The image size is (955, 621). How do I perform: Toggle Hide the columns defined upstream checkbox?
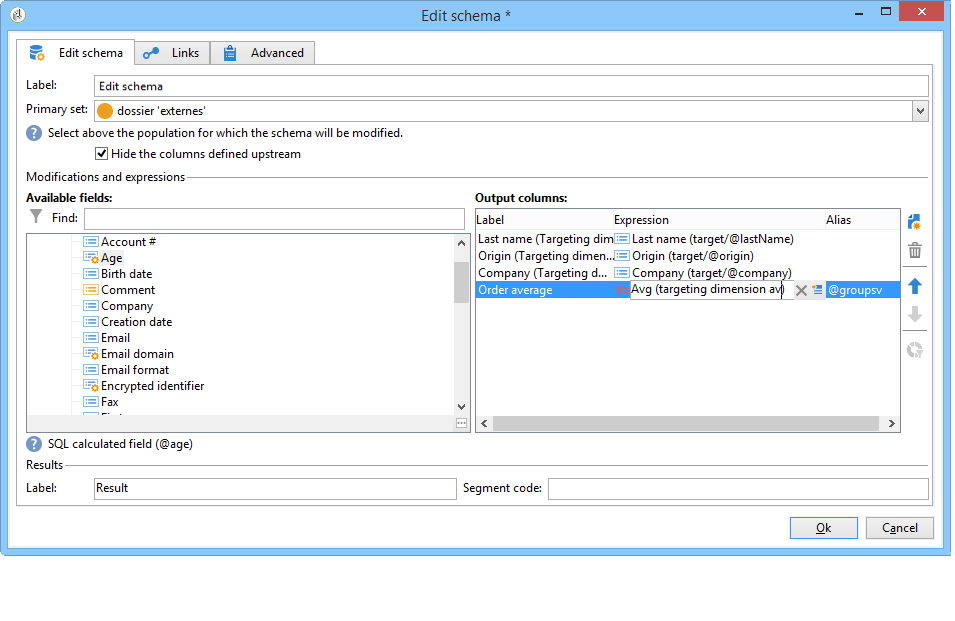point(102,154)
